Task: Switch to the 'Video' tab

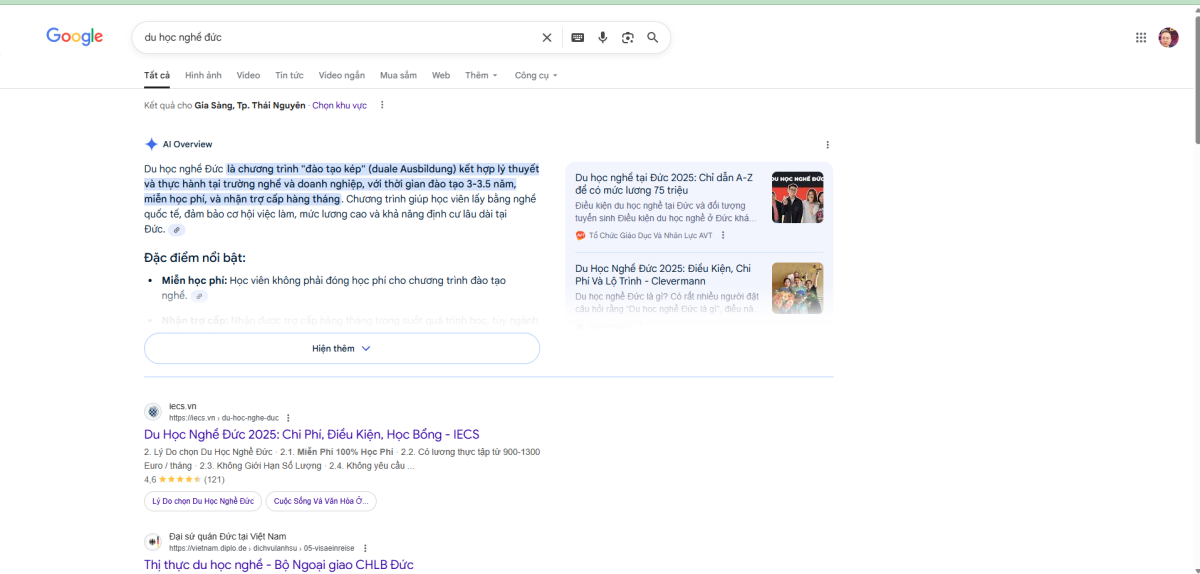Action: tap(248, 75)
